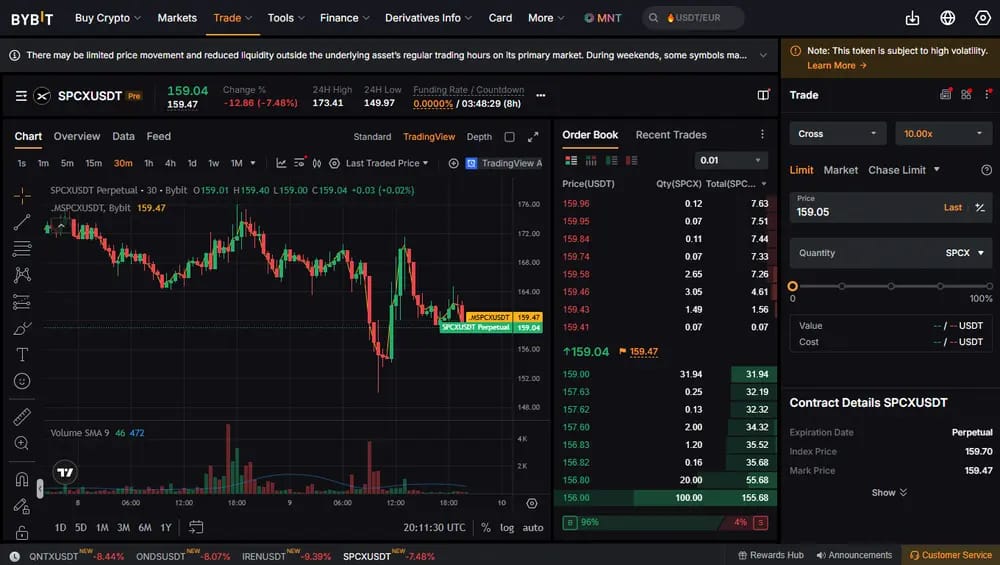Click the USDT/EUR search box
Viewport: 1000px width, 565px height.
693,18
